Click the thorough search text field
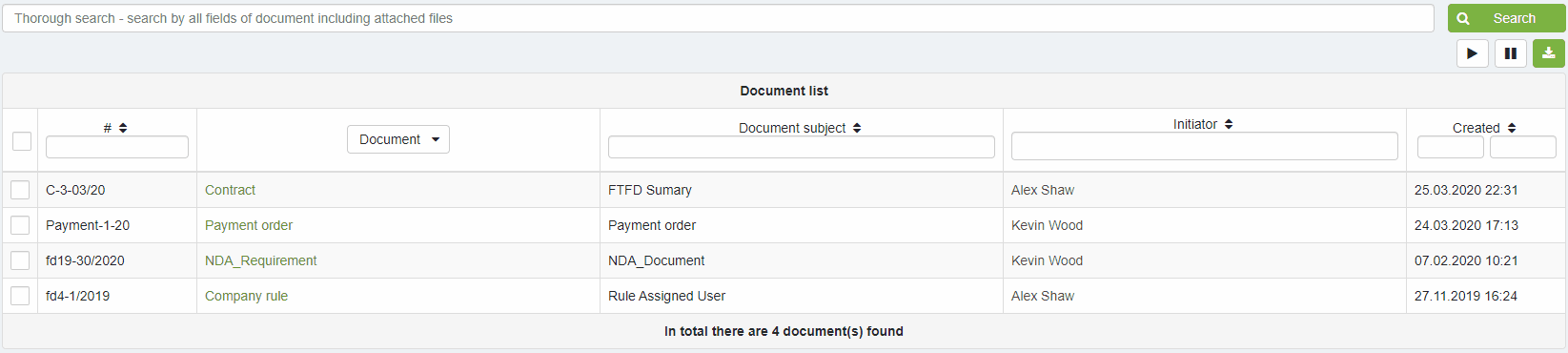This screenshot has width=1568, height=353. [718, 18]
